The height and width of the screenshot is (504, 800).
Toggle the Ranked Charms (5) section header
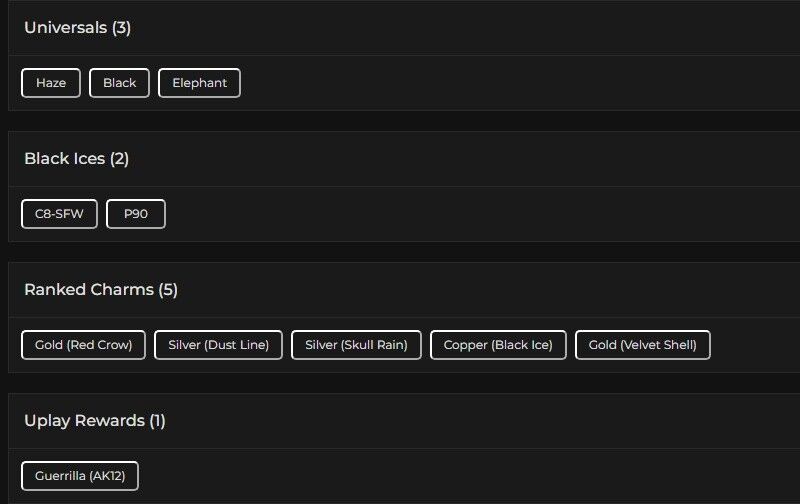pos(100,290)
